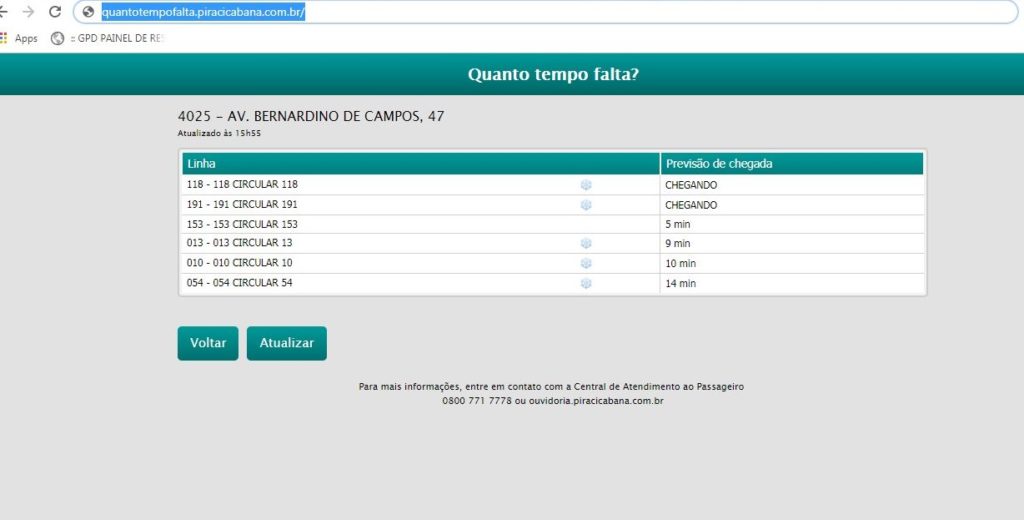Click the snowflake icon in the 010 Circular row
Viewport: 1024px width, 520px height.
586,263
